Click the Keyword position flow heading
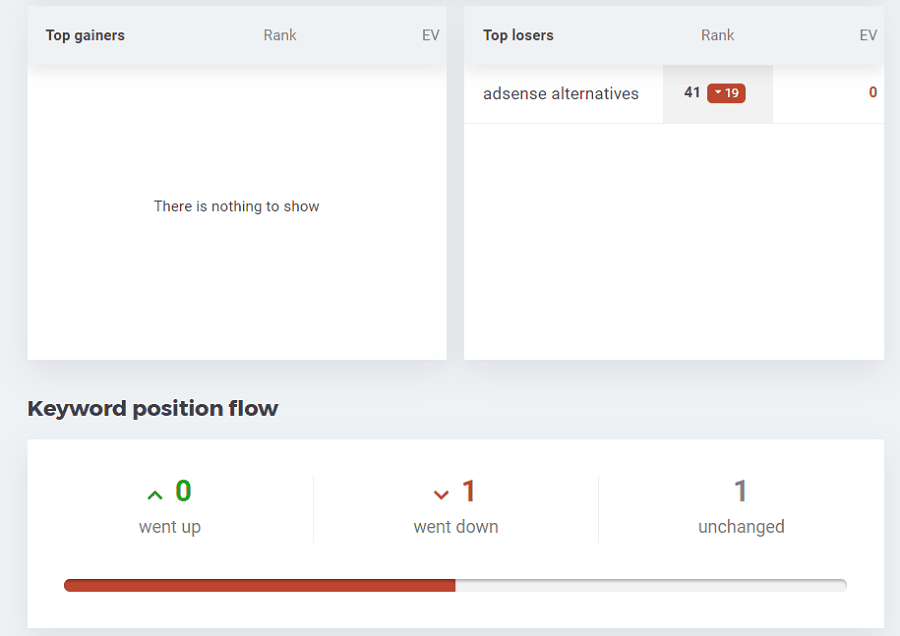Viewport: 900px width, 636px height. tap(153, 408)
